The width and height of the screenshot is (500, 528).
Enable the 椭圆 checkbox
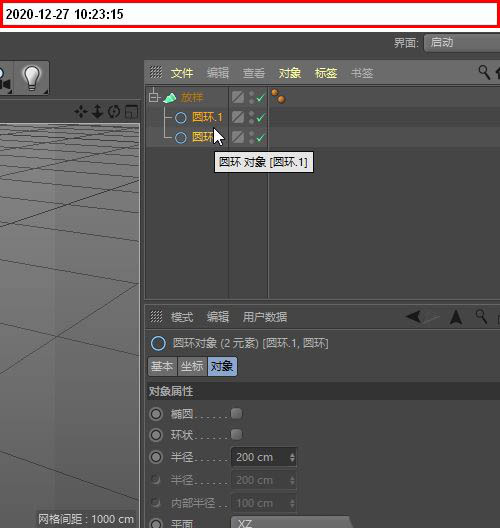pyautogui.click(x=236, y=414)
